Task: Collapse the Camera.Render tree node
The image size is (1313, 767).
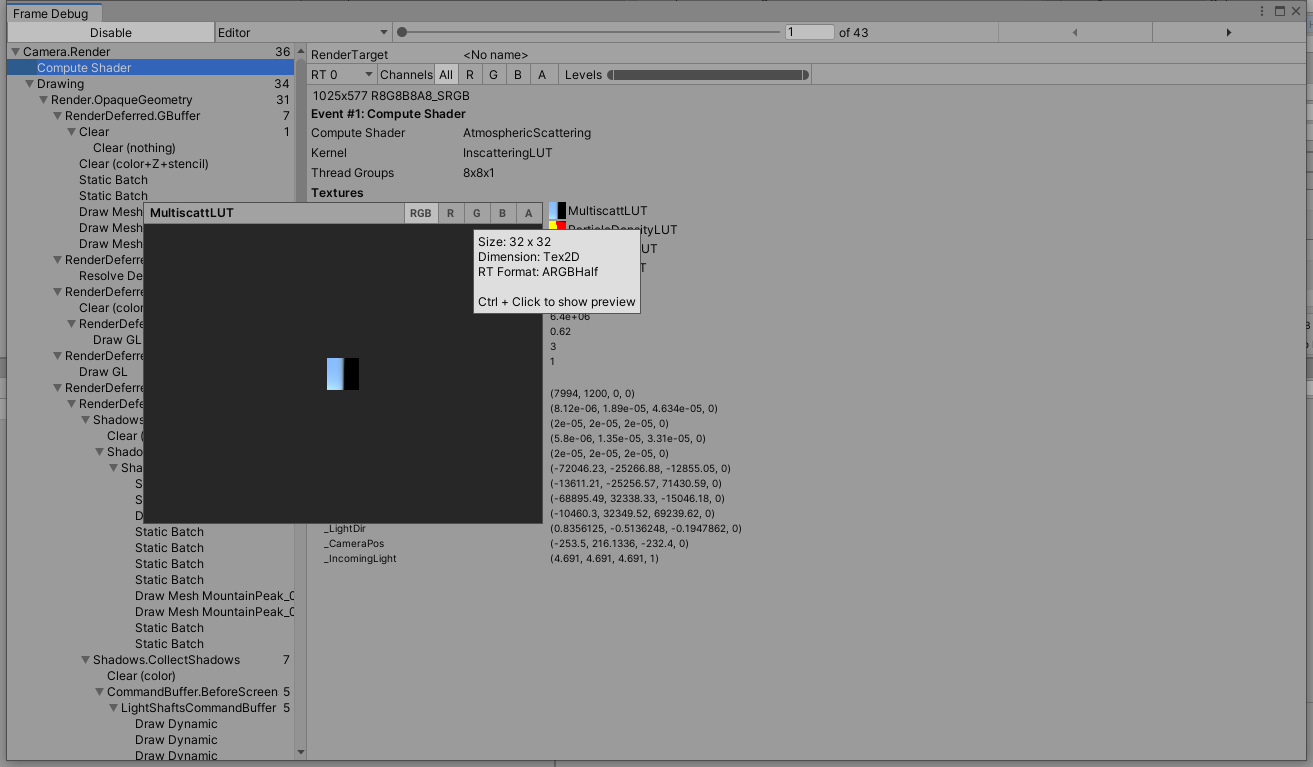Action: [15, 52]
